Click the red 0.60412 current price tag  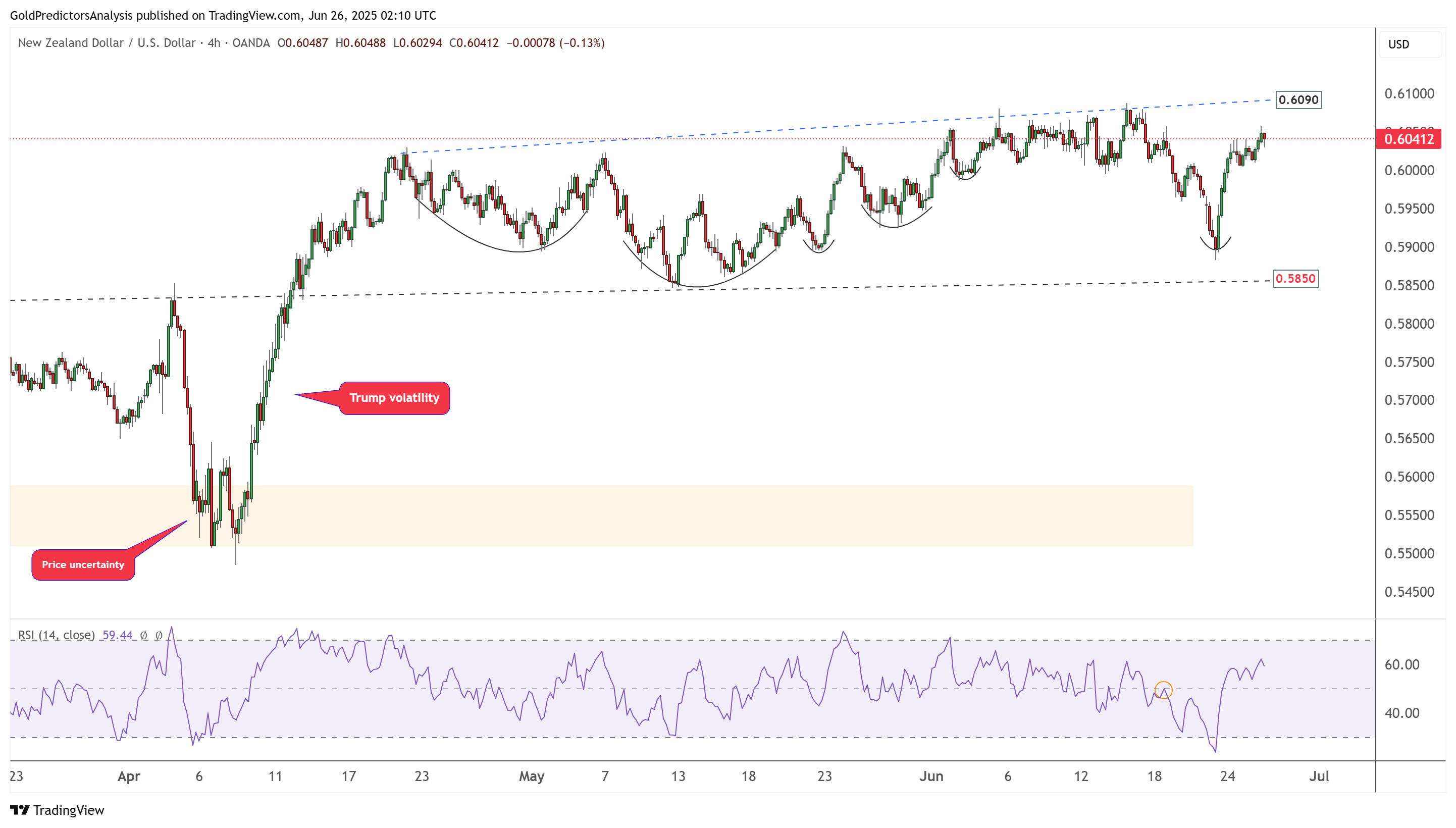coord(1408,139)
